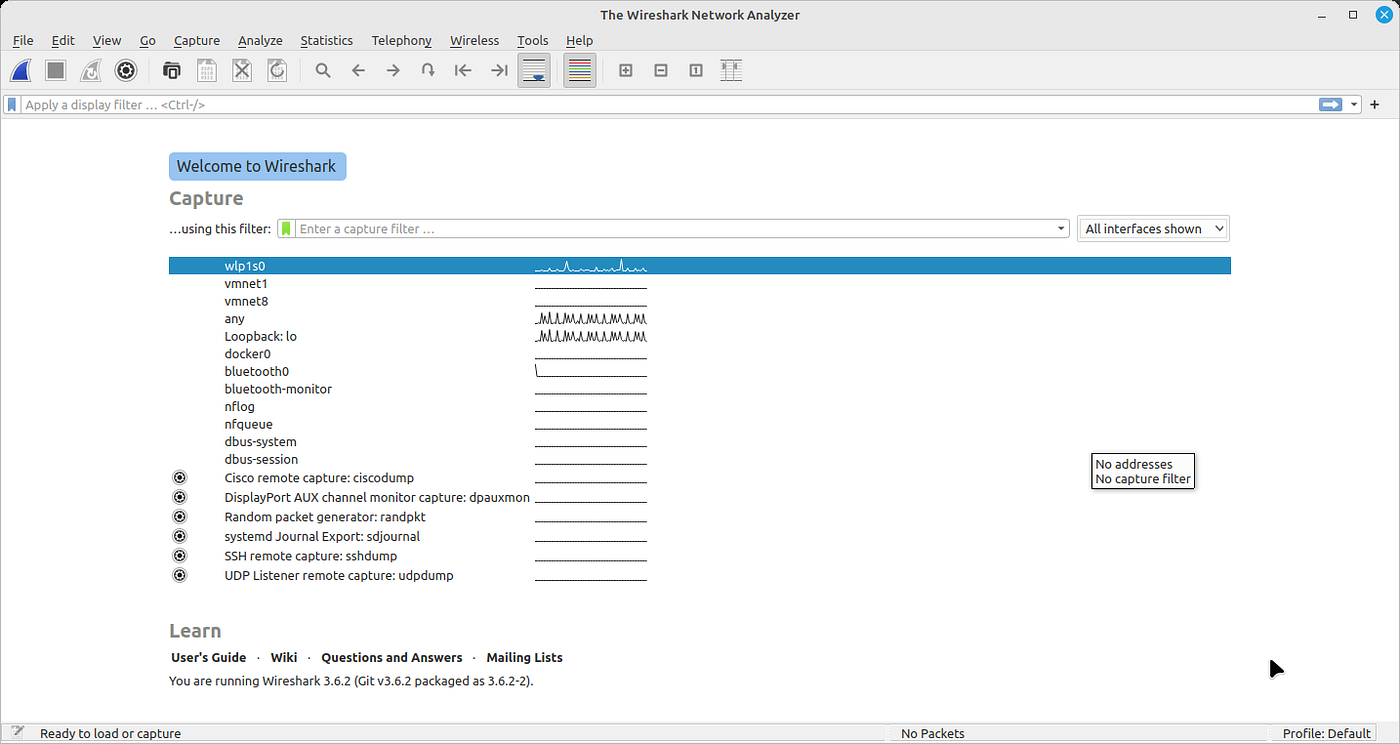Image resolution: width=1400 pixels, height=744 pixels.
Task: Click the find packet magnifier icon
Action: click(x=323, y=70)
